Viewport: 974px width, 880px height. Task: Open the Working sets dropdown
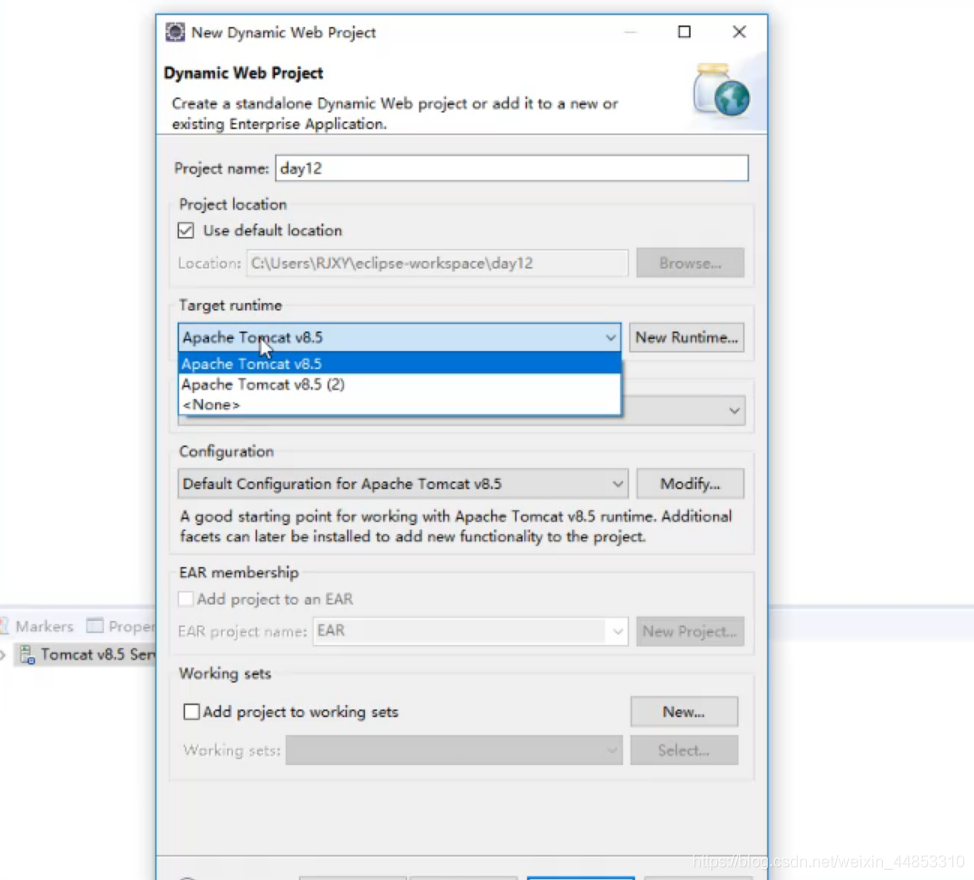coord(453,750)
